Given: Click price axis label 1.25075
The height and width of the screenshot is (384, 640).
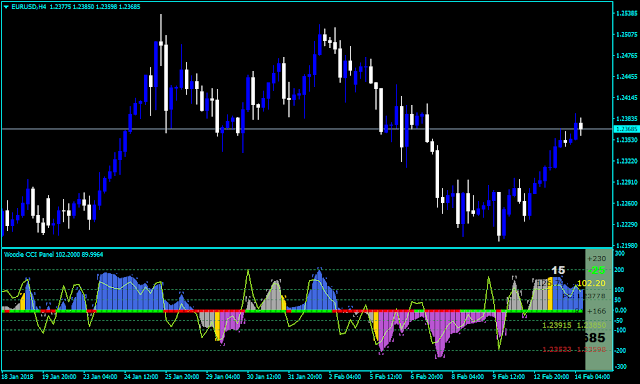Looking at the screenshot, I should pyautogui.click(x=627, y=35).
